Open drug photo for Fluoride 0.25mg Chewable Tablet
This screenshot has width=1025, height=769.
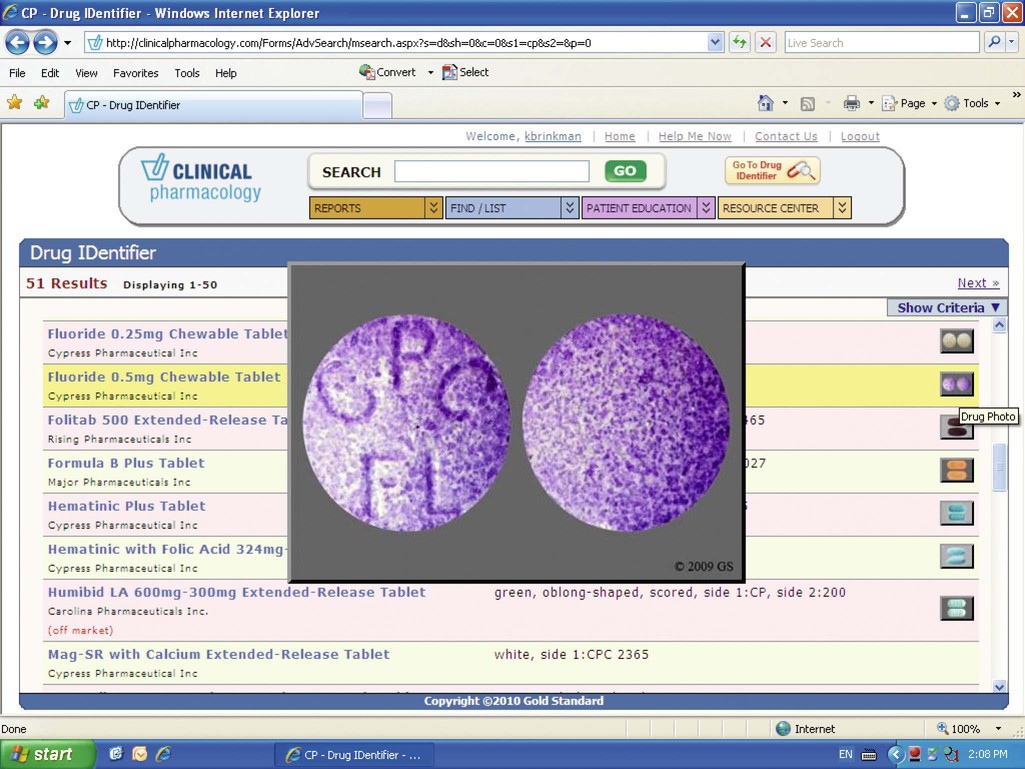click(x=956, y=342)
